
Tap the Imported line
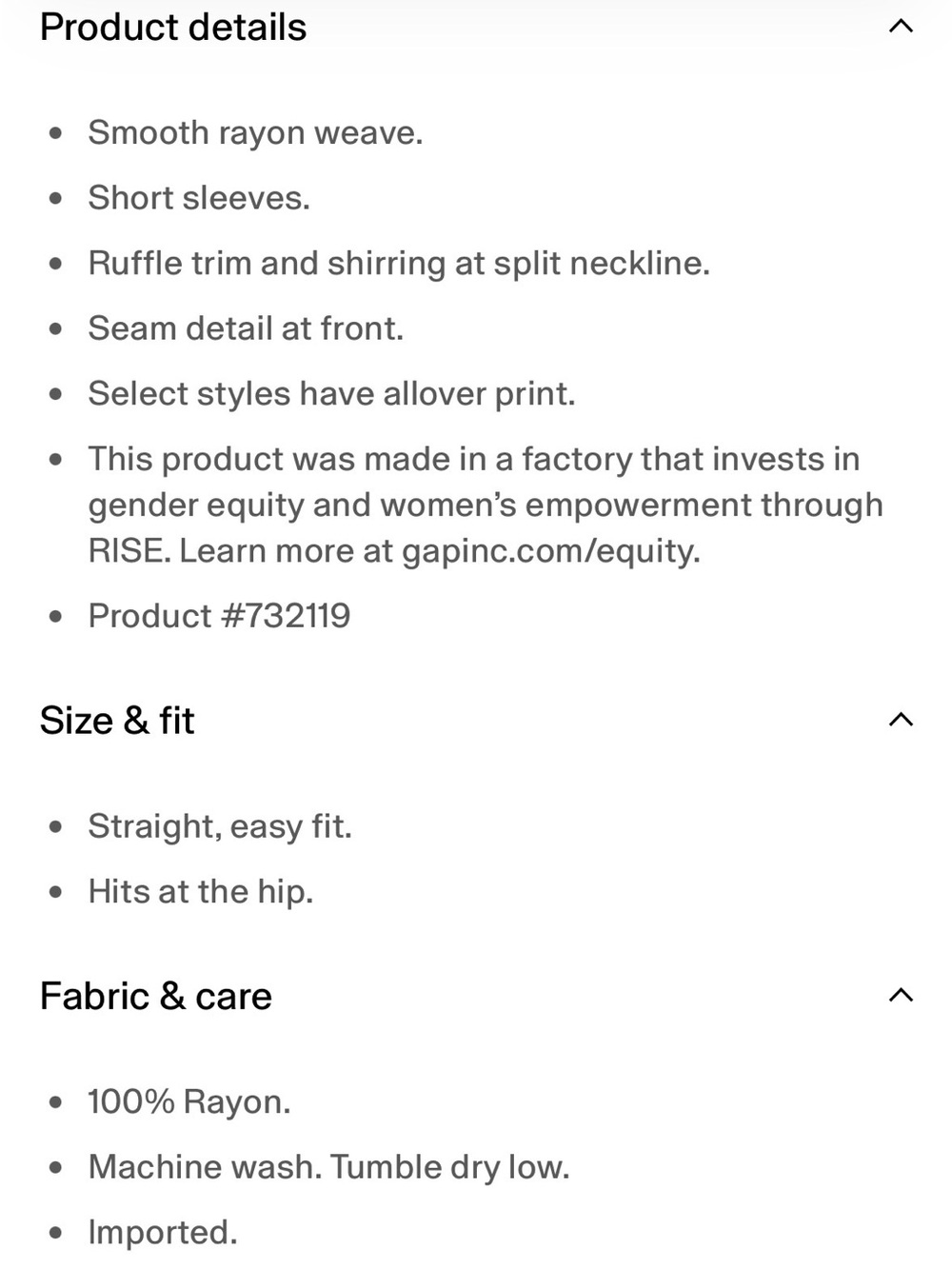163,1233
